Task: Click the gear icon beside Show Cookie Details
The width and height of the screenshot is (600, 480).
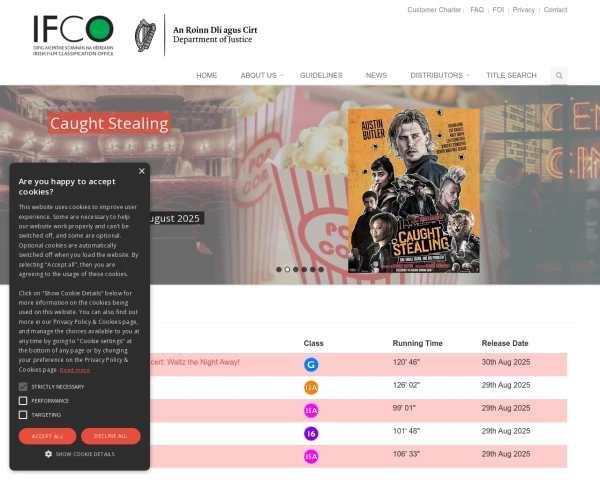Action: pyautogui.click(x=48, y=454)
